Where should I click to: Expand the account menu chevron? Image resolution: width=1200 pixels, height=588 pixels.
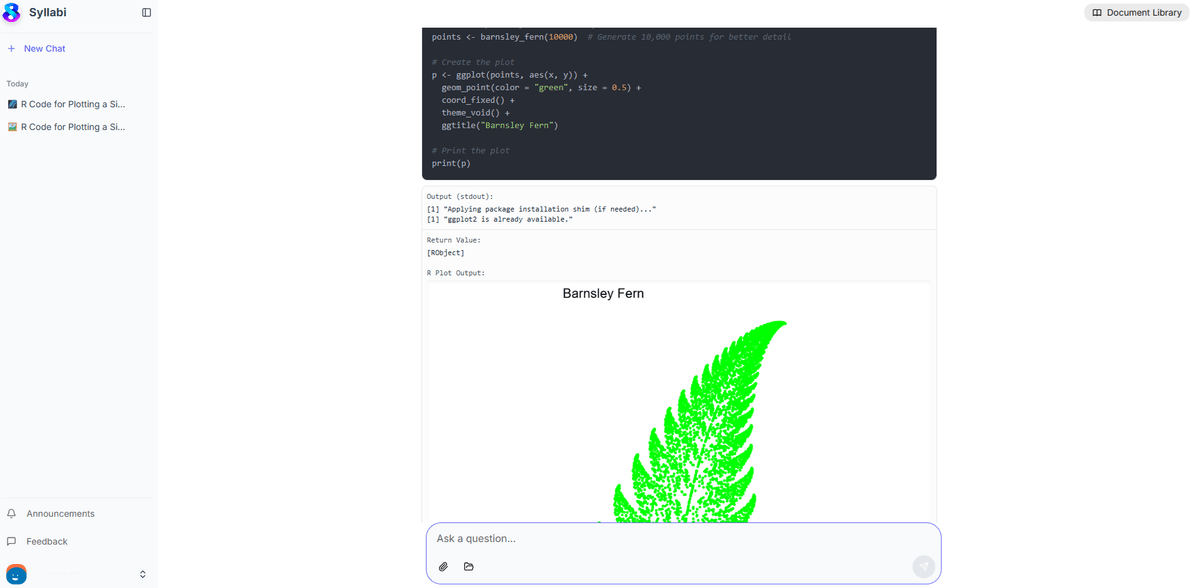142,574
